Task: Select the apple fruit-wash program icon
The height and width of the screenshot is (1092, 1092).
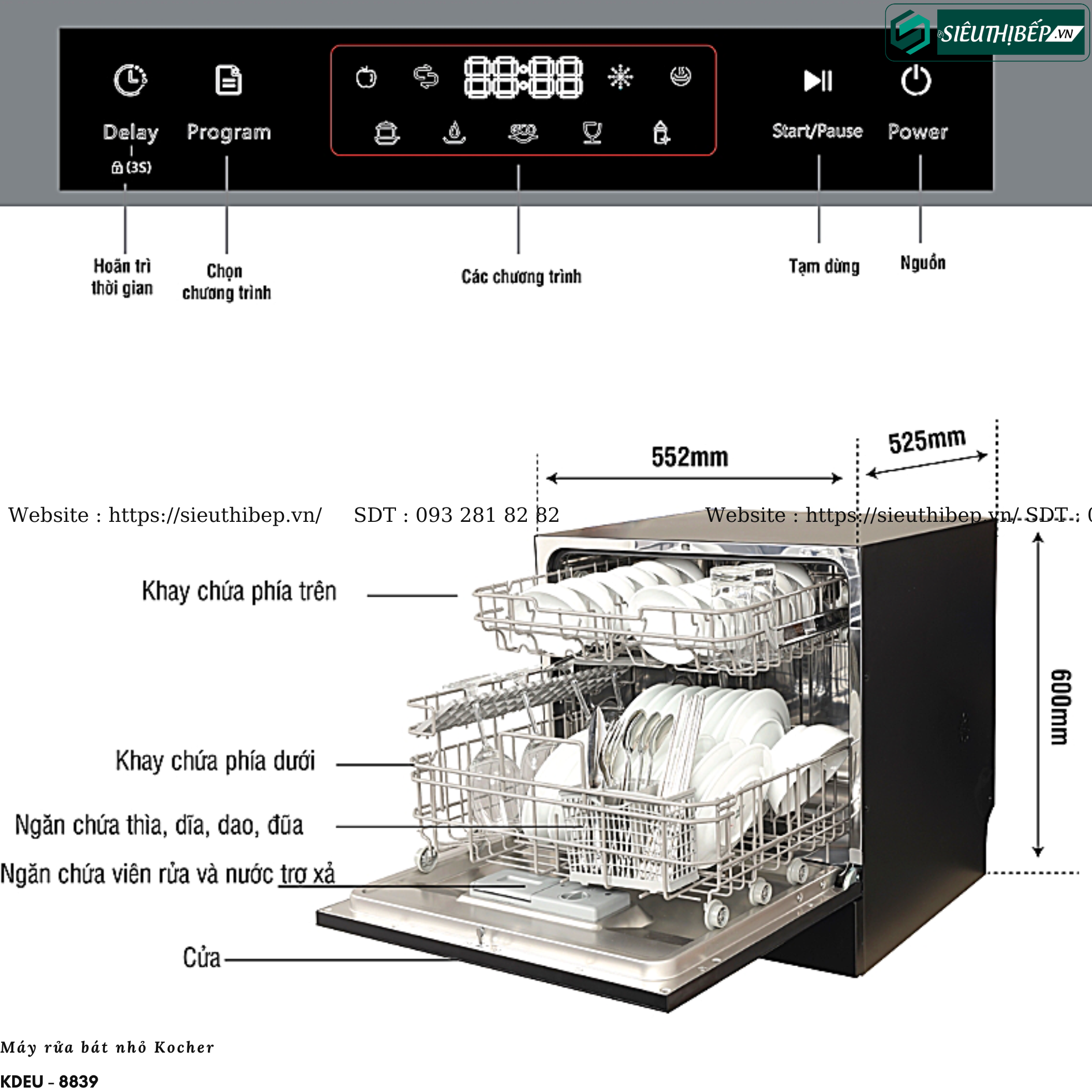Action: (366, 77)
